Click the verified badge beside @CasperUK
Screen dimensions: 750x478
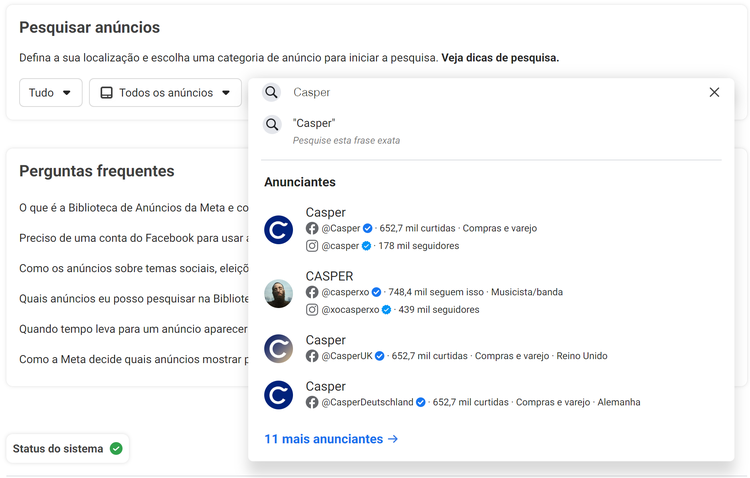click(380, 356)
